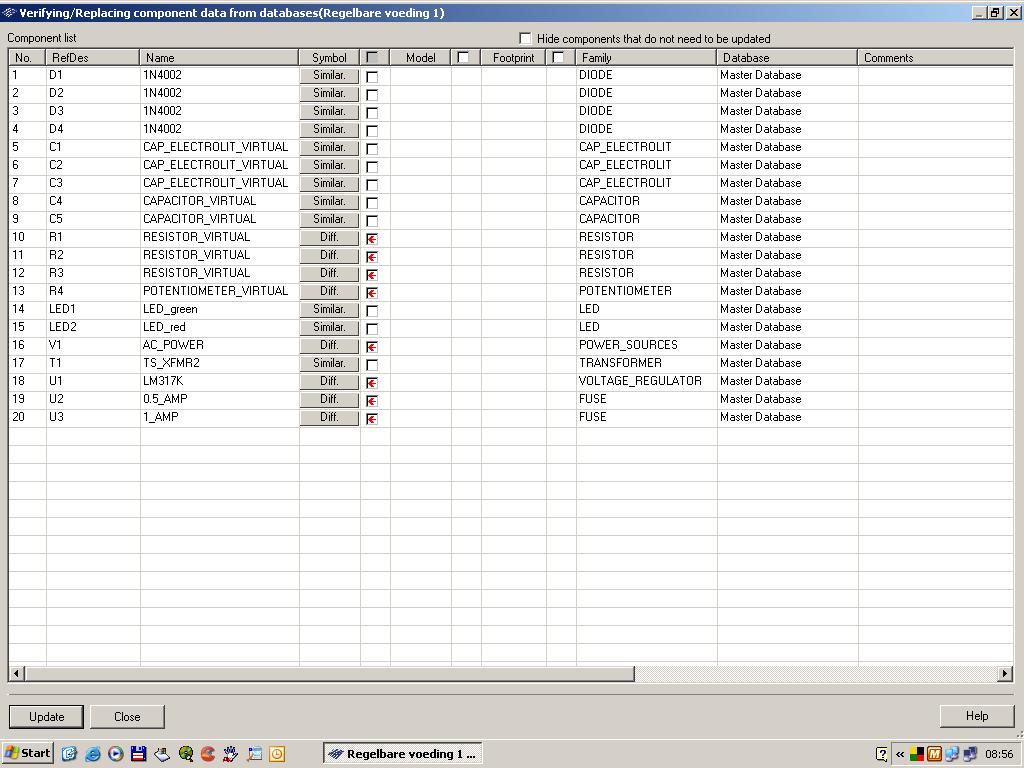The height and width of the screenshot is (768, 1024).
Task: Click the question mark icon in taskbar
Action: [881, 754]
